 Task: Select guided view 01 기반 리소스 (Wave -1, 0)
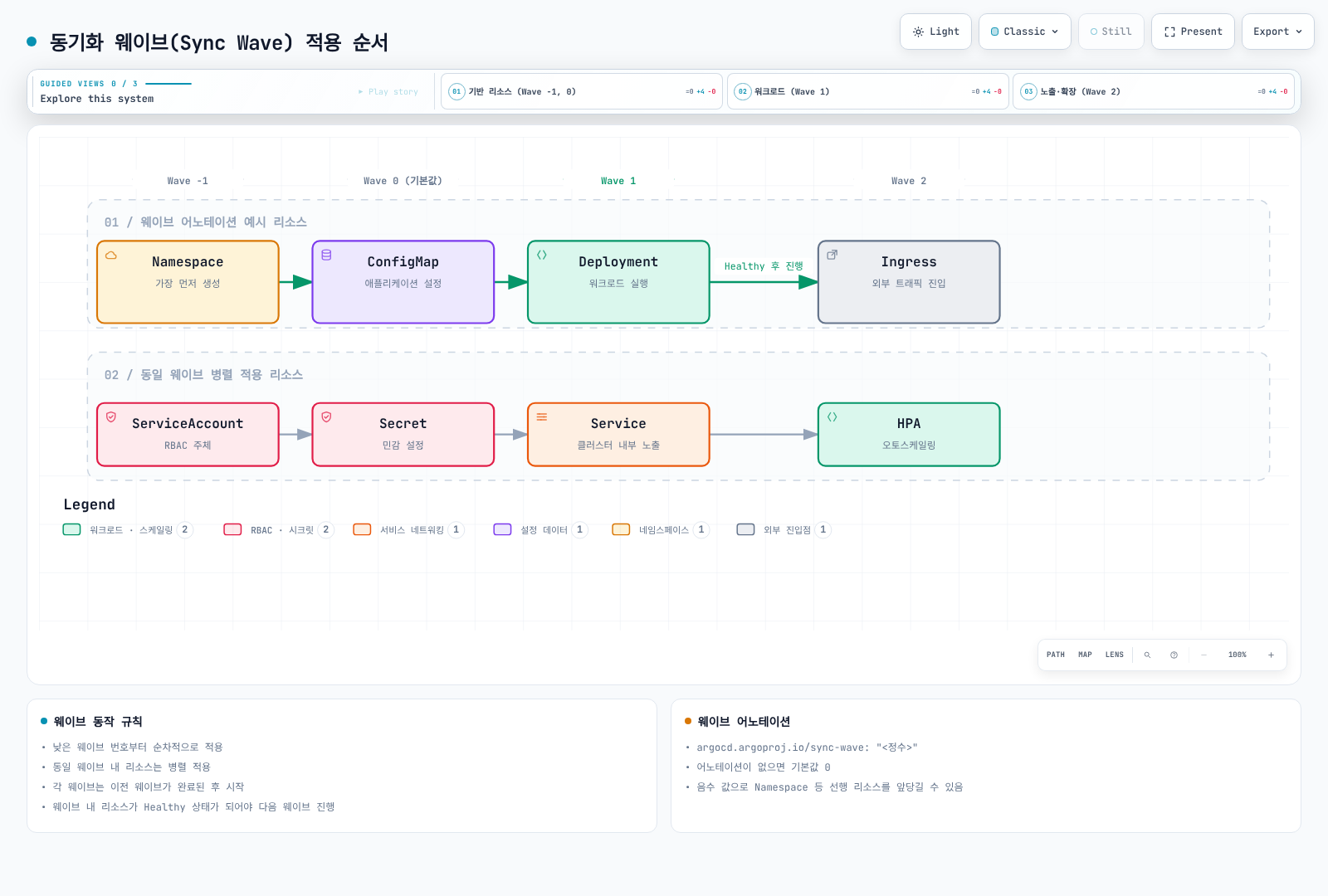pos(582,91)
